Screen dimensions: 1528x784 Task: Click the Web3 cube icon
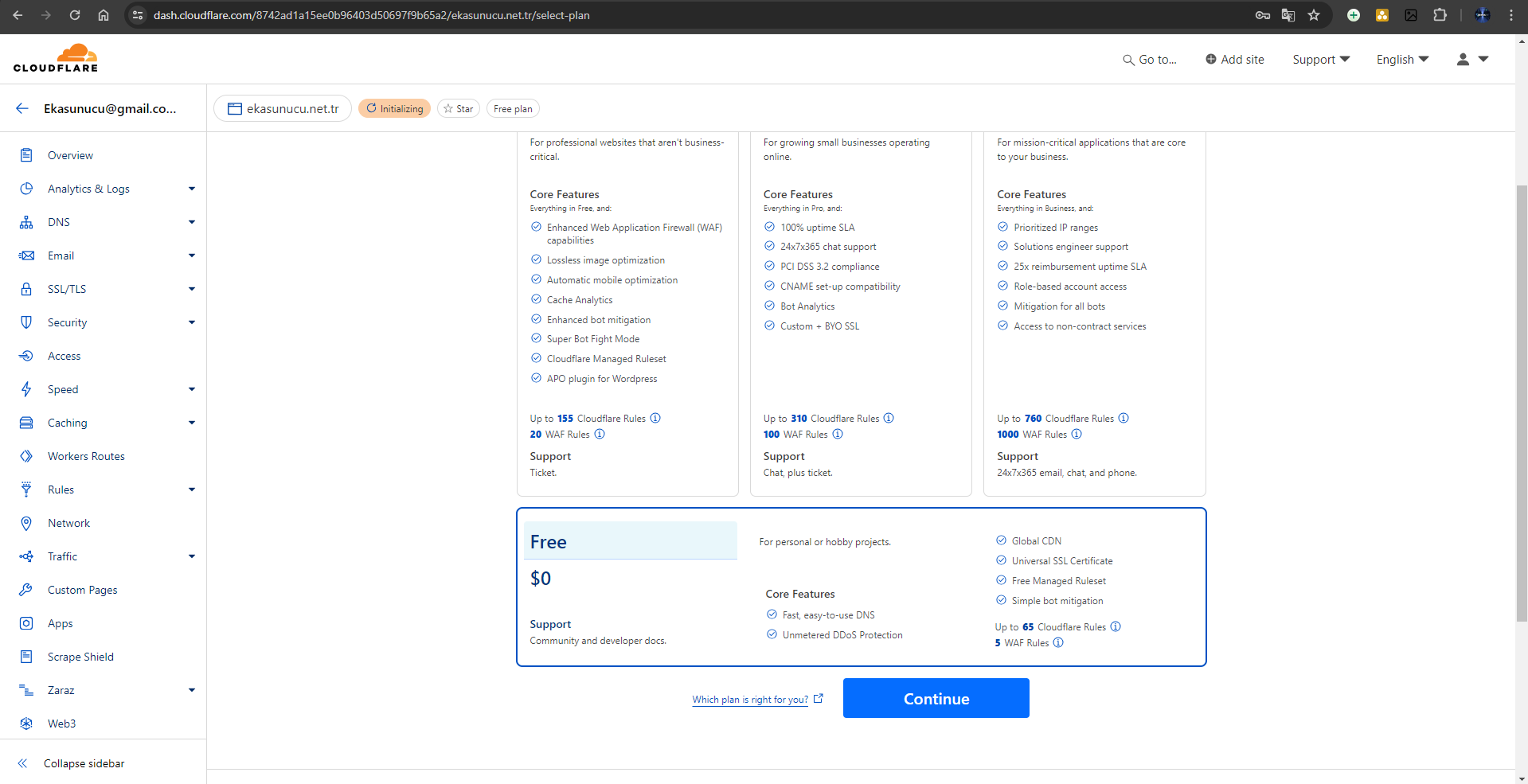click(26, 724)
